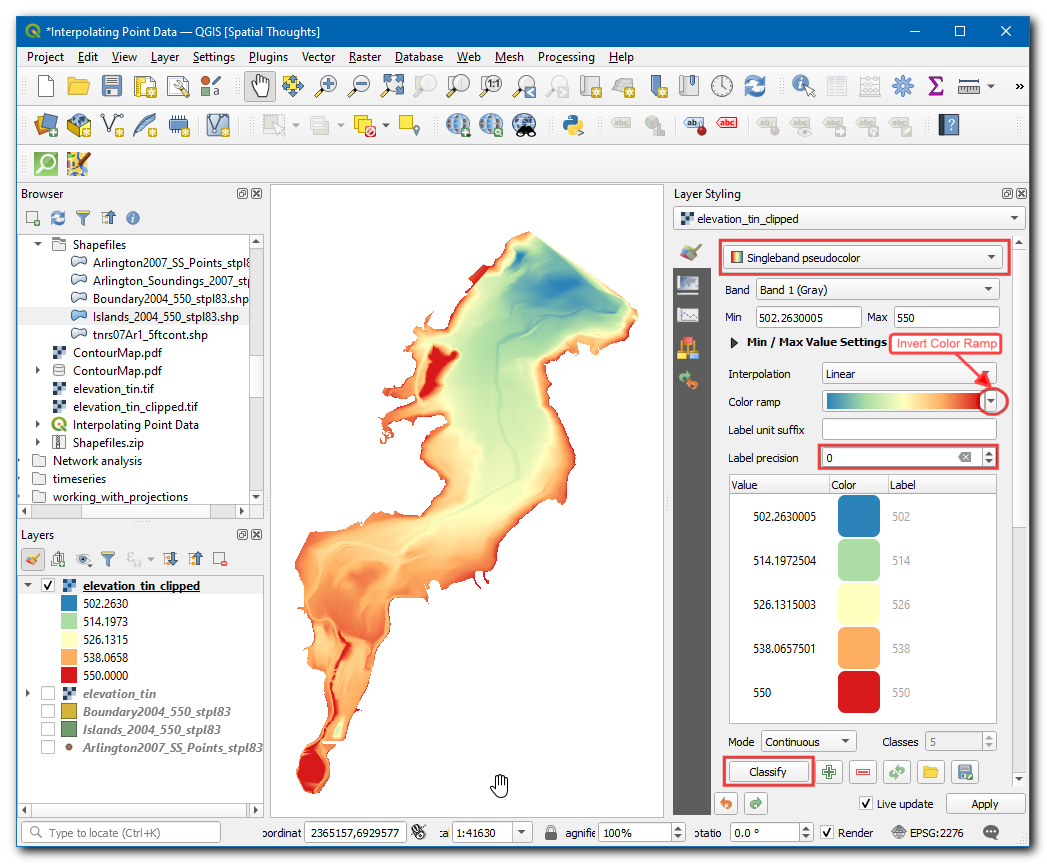The width and height of the screenshot is (1047, 864).
Task: Click the green plus add class icon
Action: pyautogui.click(x=829, y=772)
